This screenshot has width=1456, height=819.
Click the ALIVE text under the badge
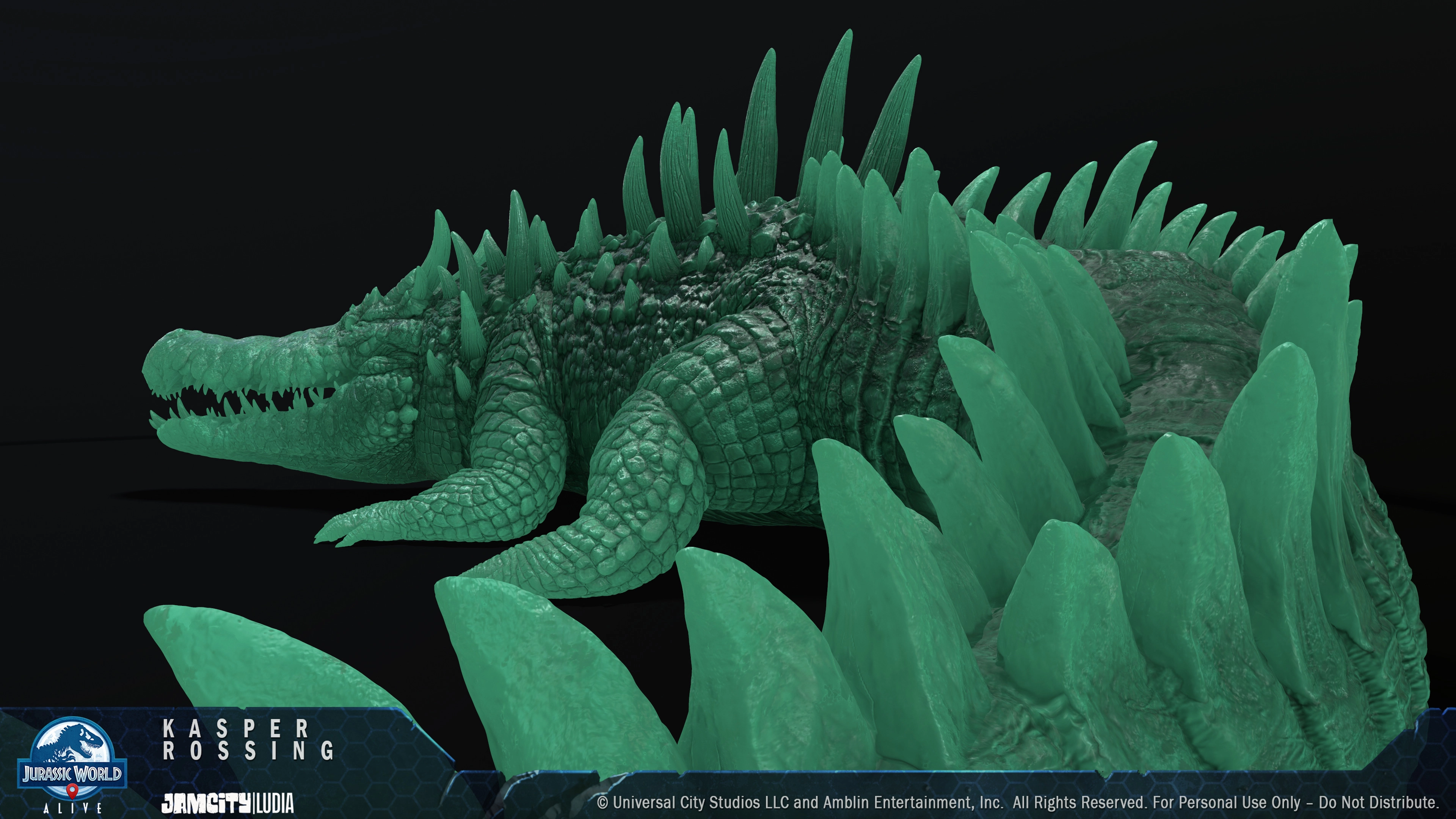pyautogui.click(x=72, y=809)
